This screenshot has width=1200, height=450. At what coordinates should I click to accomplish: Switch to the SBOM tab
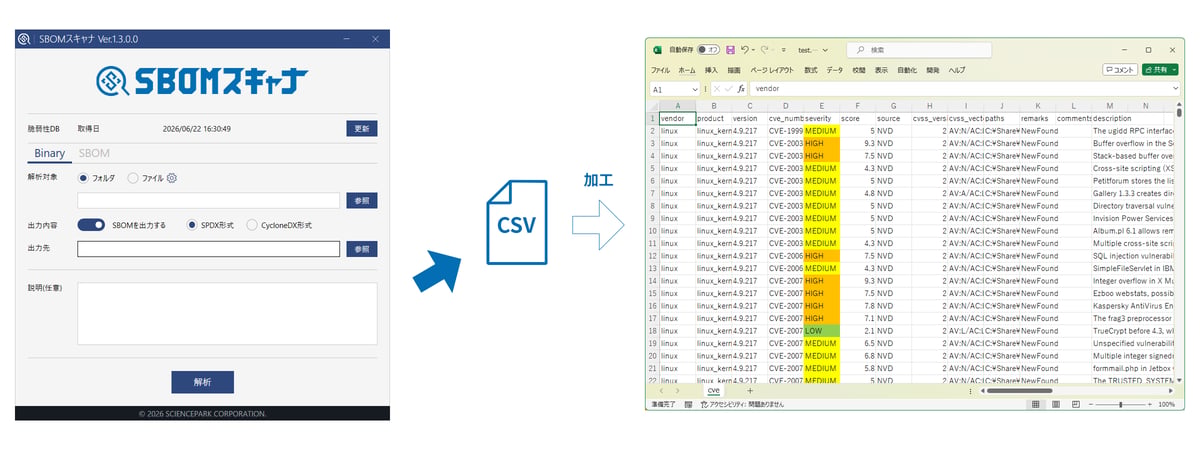[94, 153]
